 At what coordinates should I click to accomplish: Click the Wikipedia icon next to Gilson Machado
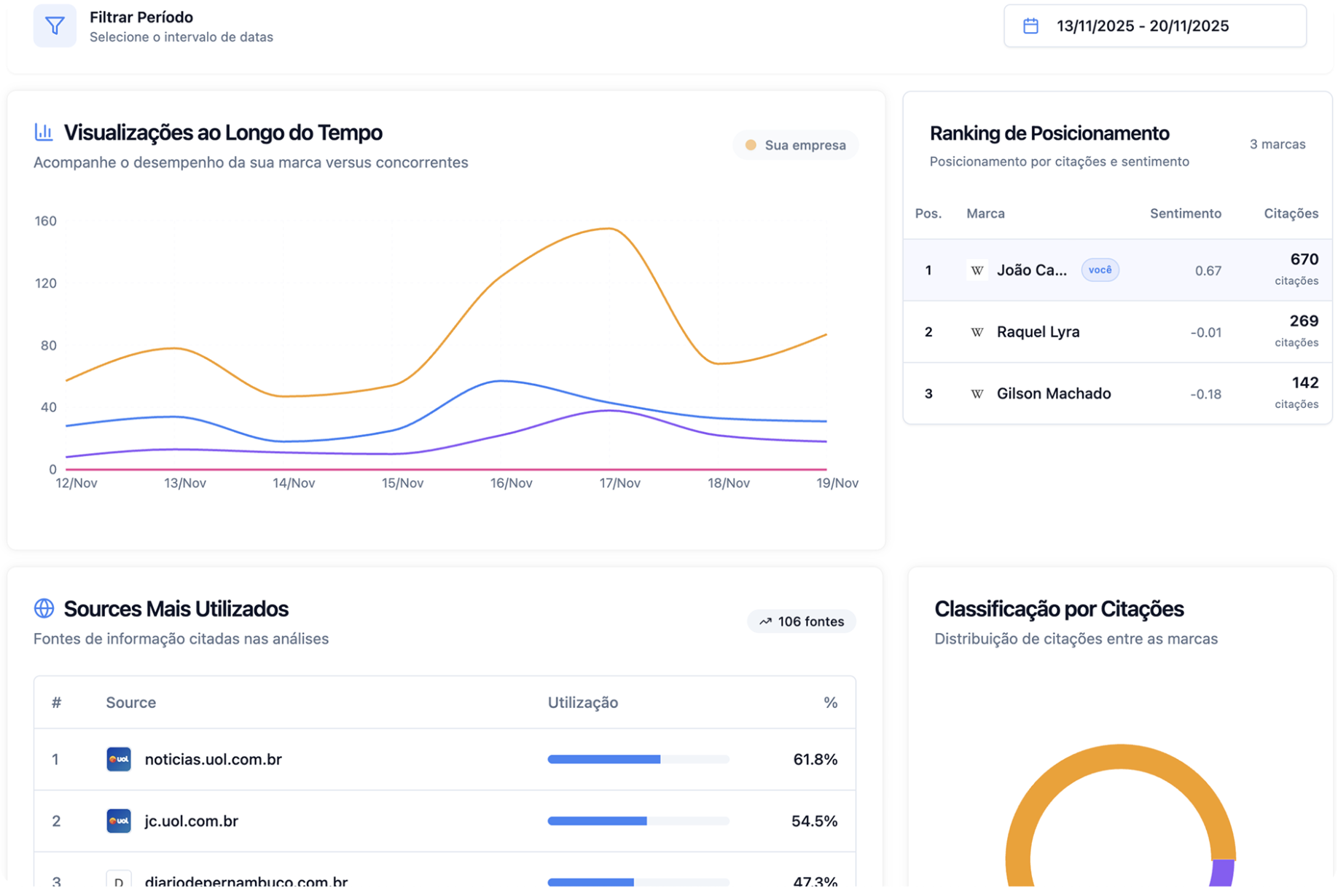[977, 393]
